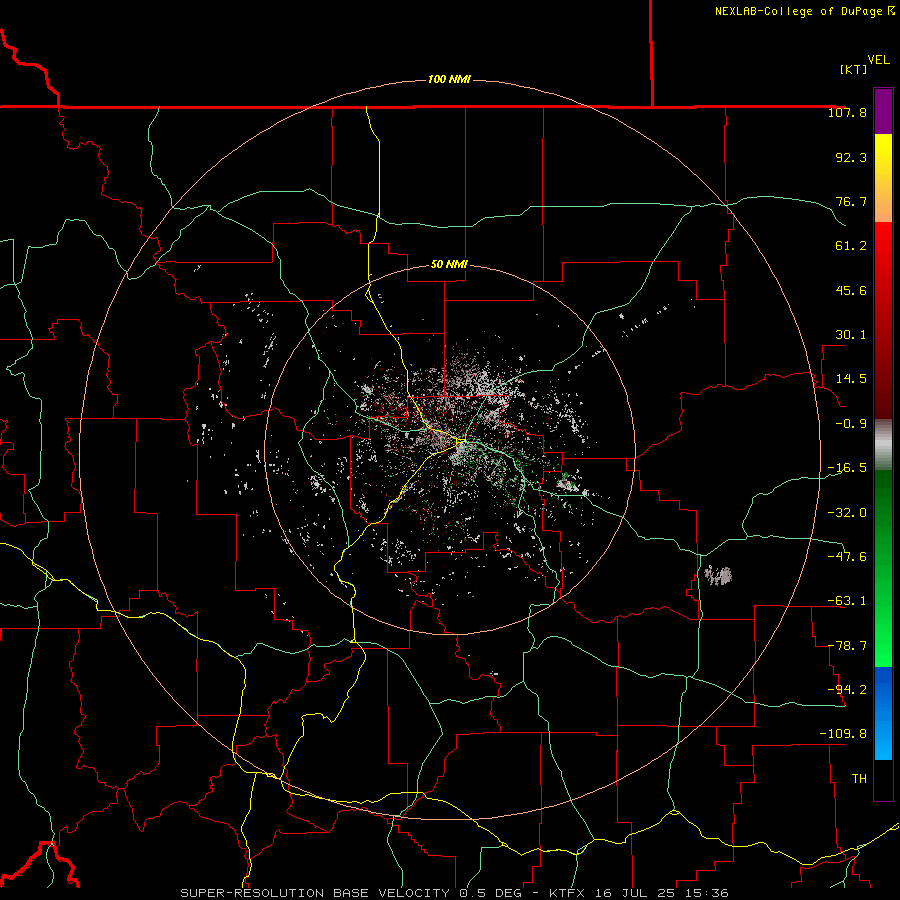Click the purple segment of color bar
Viewport: 900px width, 900px height.
(883, 111)
